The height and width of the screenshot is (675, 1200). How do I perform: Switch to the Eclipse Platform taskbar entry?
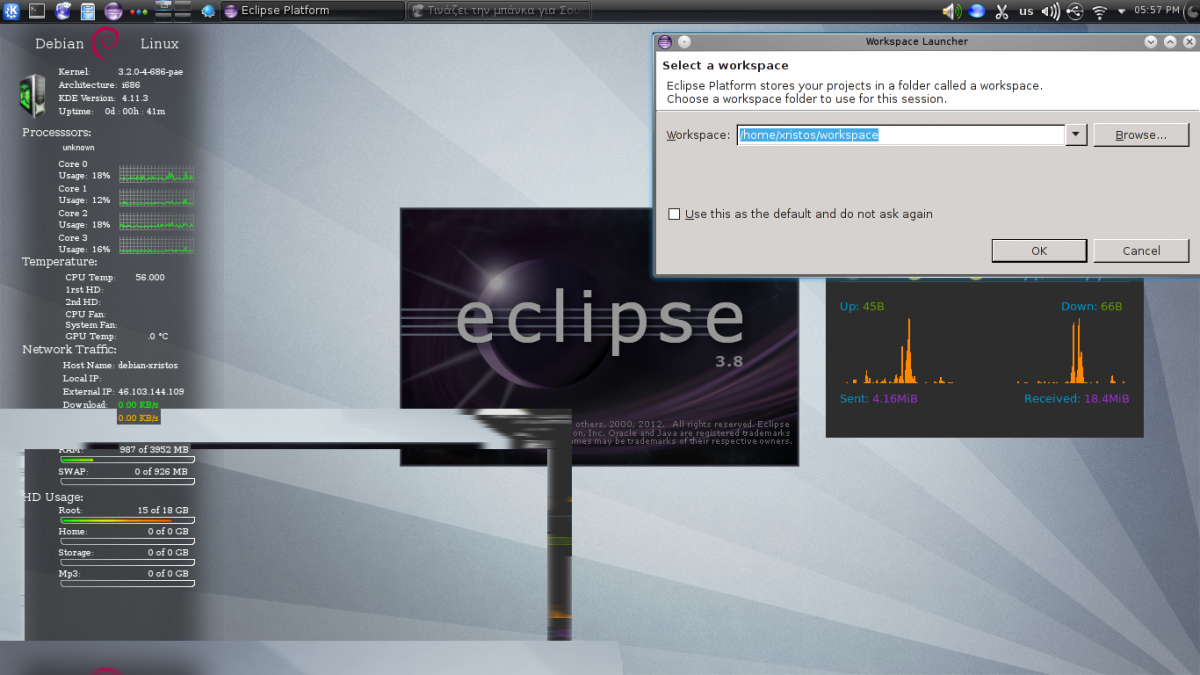(x=311, y=11)
